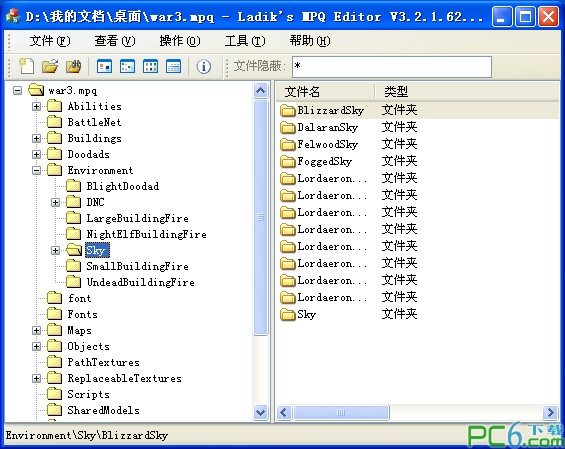The height and width of the screenshot is (449, 565).
Task: Select BlizzardSky folder in file list
Action: (x=330, y=110)
